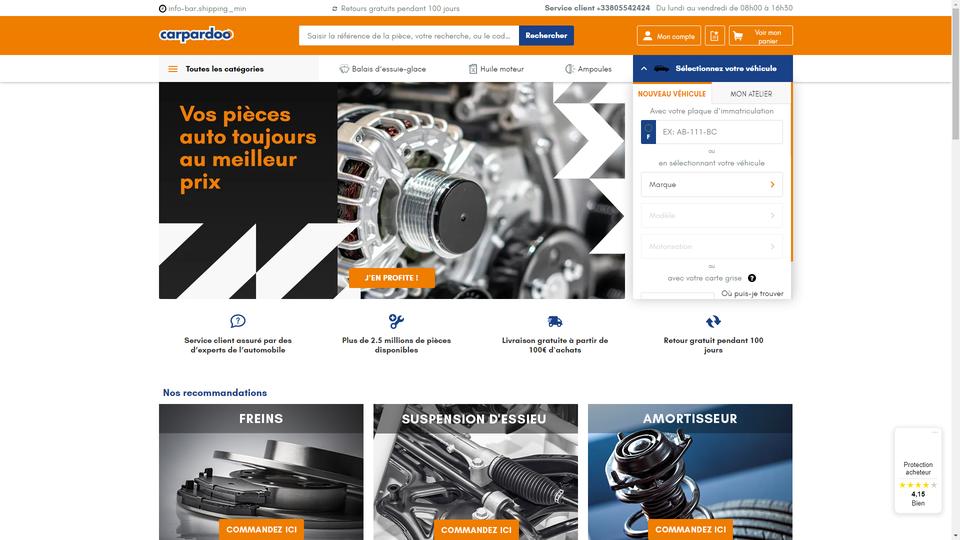The height and width of the screenshot is (540, 960).
Task: Switch to the Mon Atelier tab
Action: (751, 94)
